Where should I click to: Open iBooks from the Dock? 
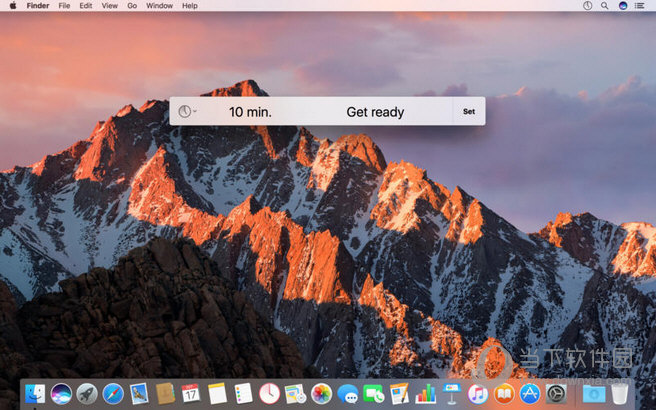(x=504, y=394)
